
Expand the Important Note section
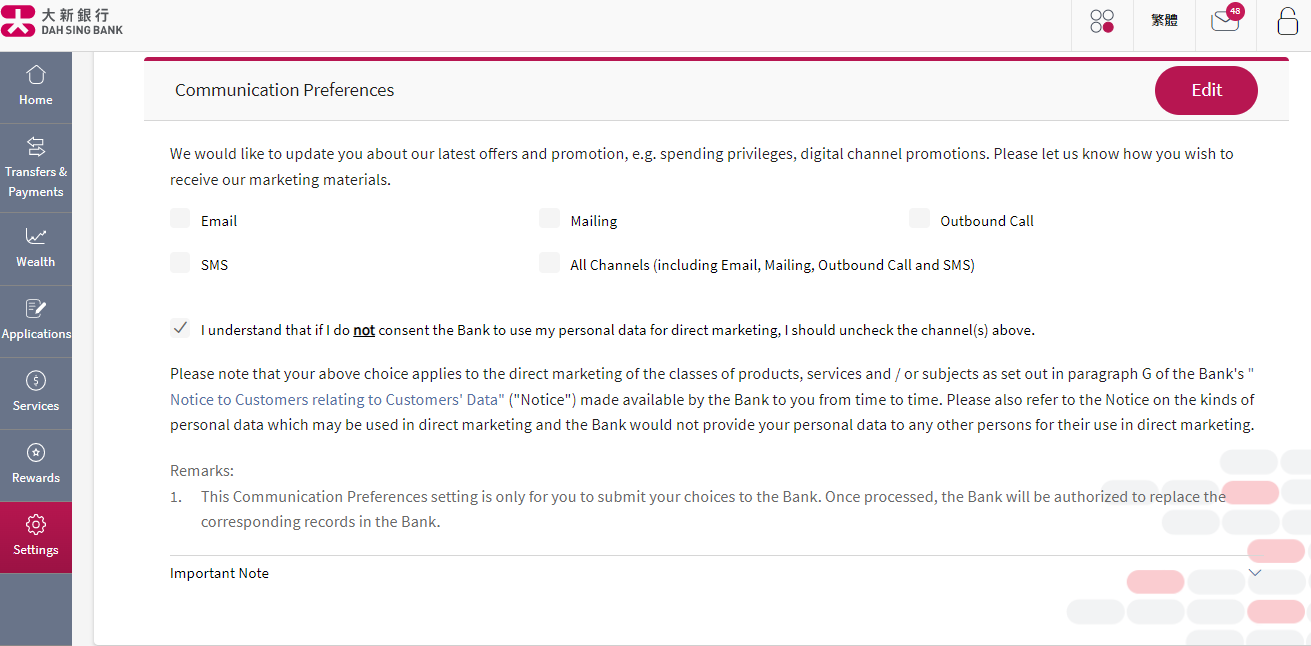[1255, 573]
